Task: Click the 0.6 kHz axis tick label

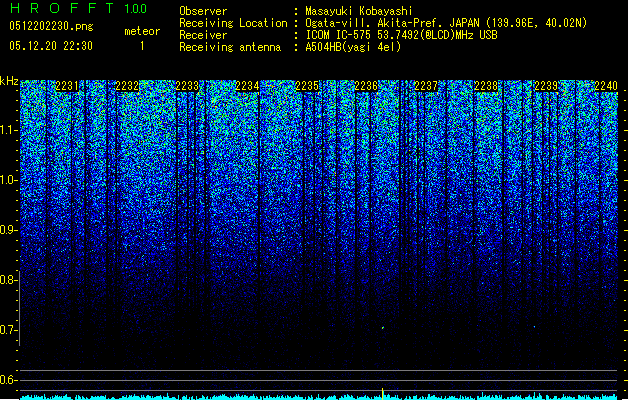Action: click(9, 380)
